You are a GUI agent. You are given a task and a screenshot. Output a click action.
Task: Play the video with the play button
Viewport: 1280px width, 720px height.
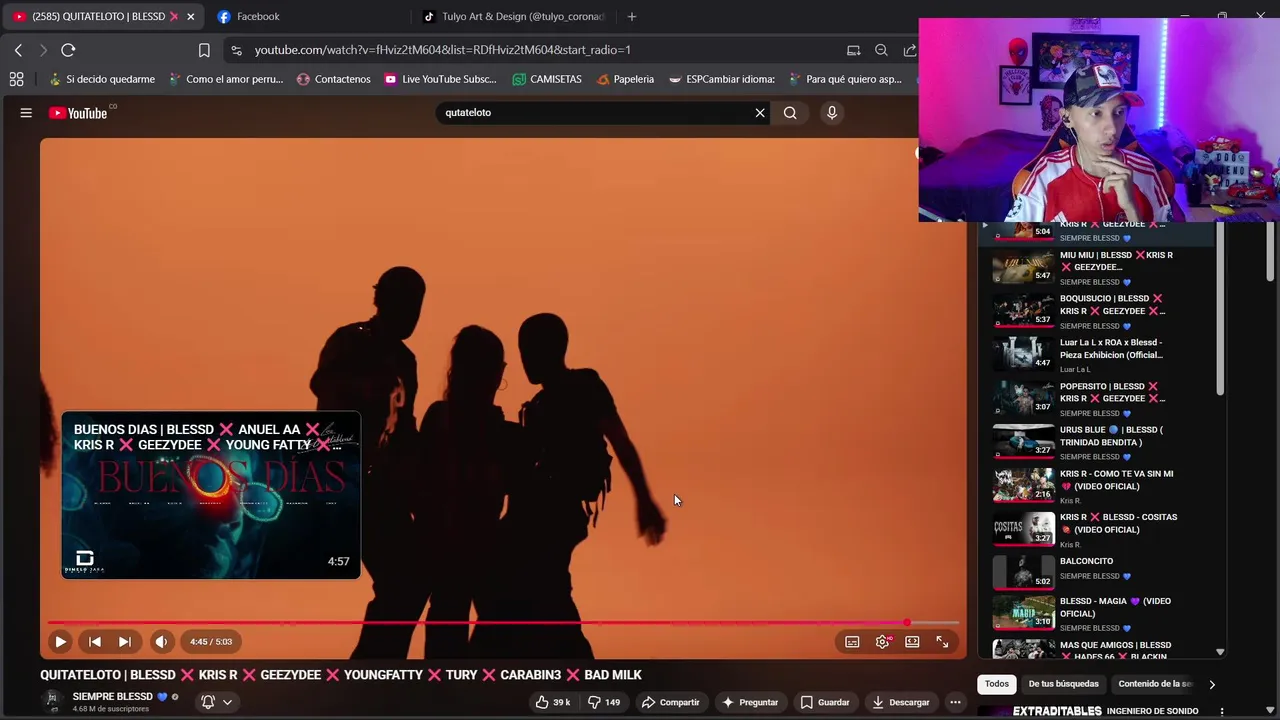60,642
